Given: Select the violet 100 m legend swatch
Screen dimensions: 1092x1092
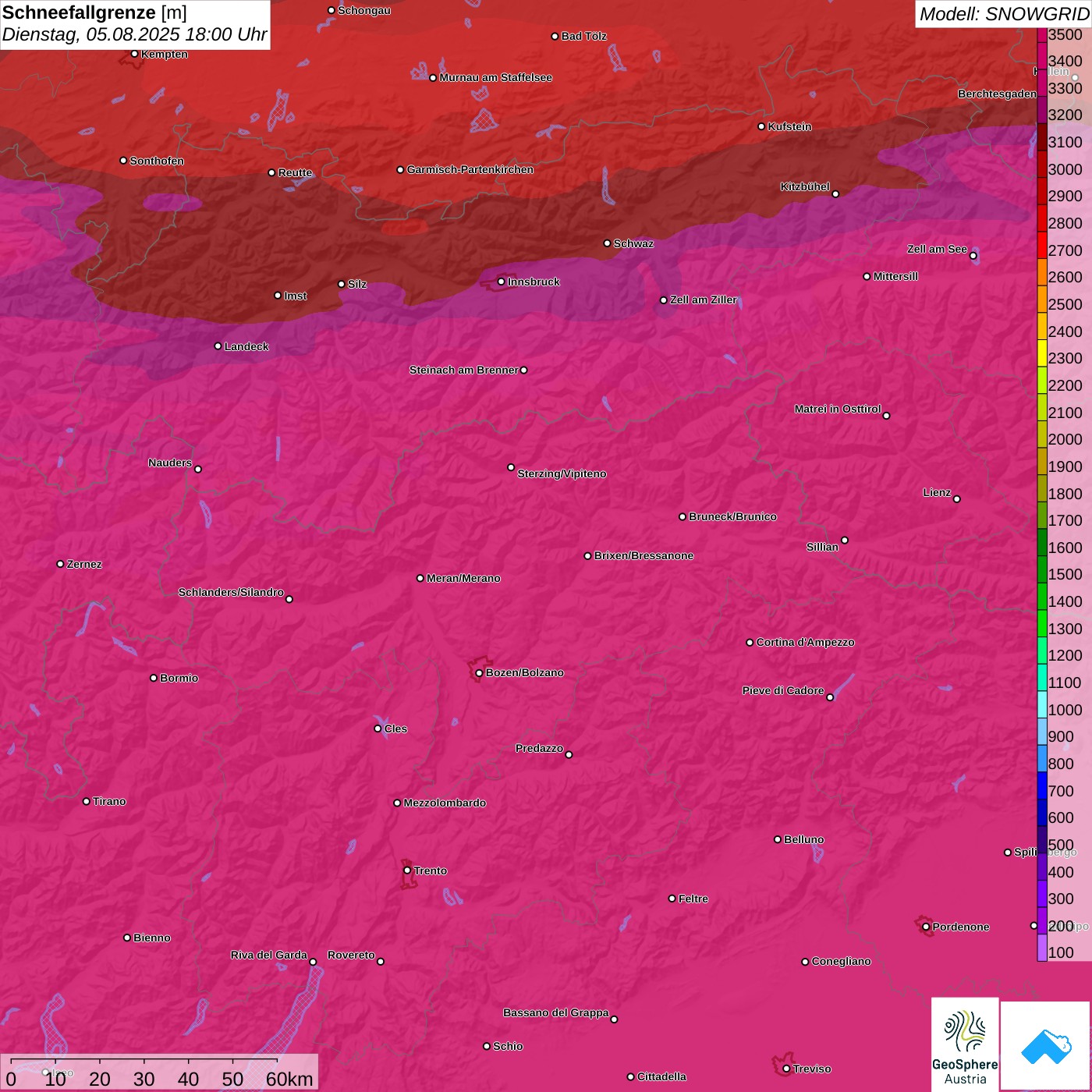Looking at the screenshot, I should [x=1042, y=948].
